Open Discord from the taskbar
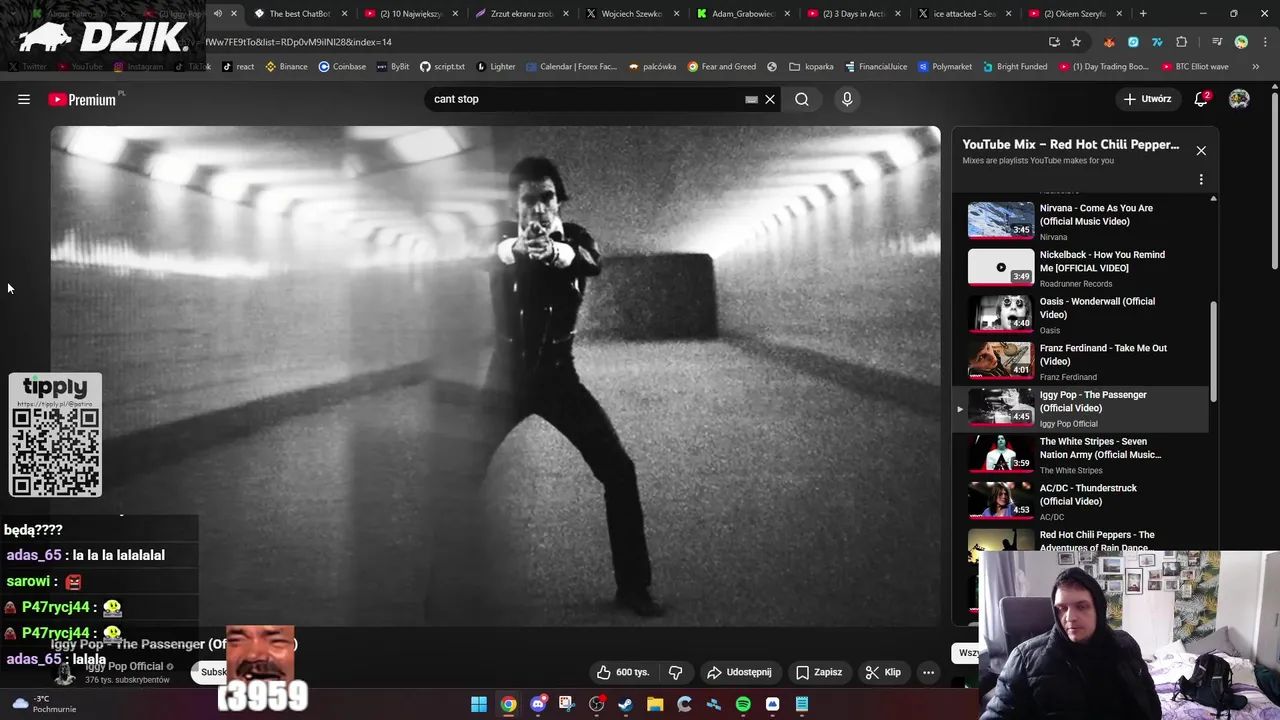Screen dimensions: 1280x720 click(538, 704)
